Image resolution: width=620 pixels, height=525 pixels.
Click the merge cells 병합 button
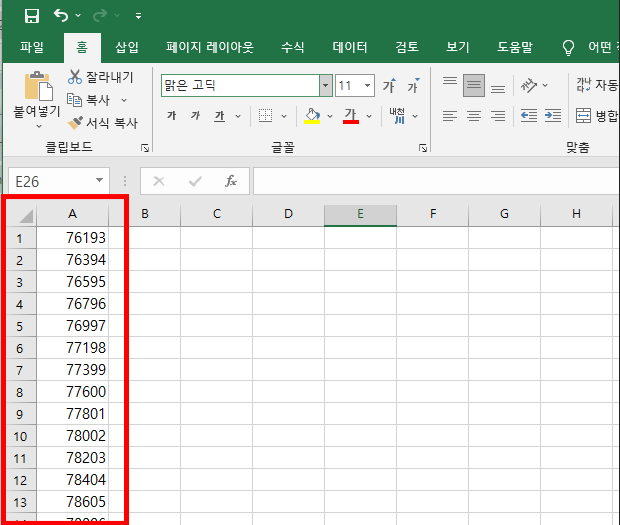(x=597, y=116)
